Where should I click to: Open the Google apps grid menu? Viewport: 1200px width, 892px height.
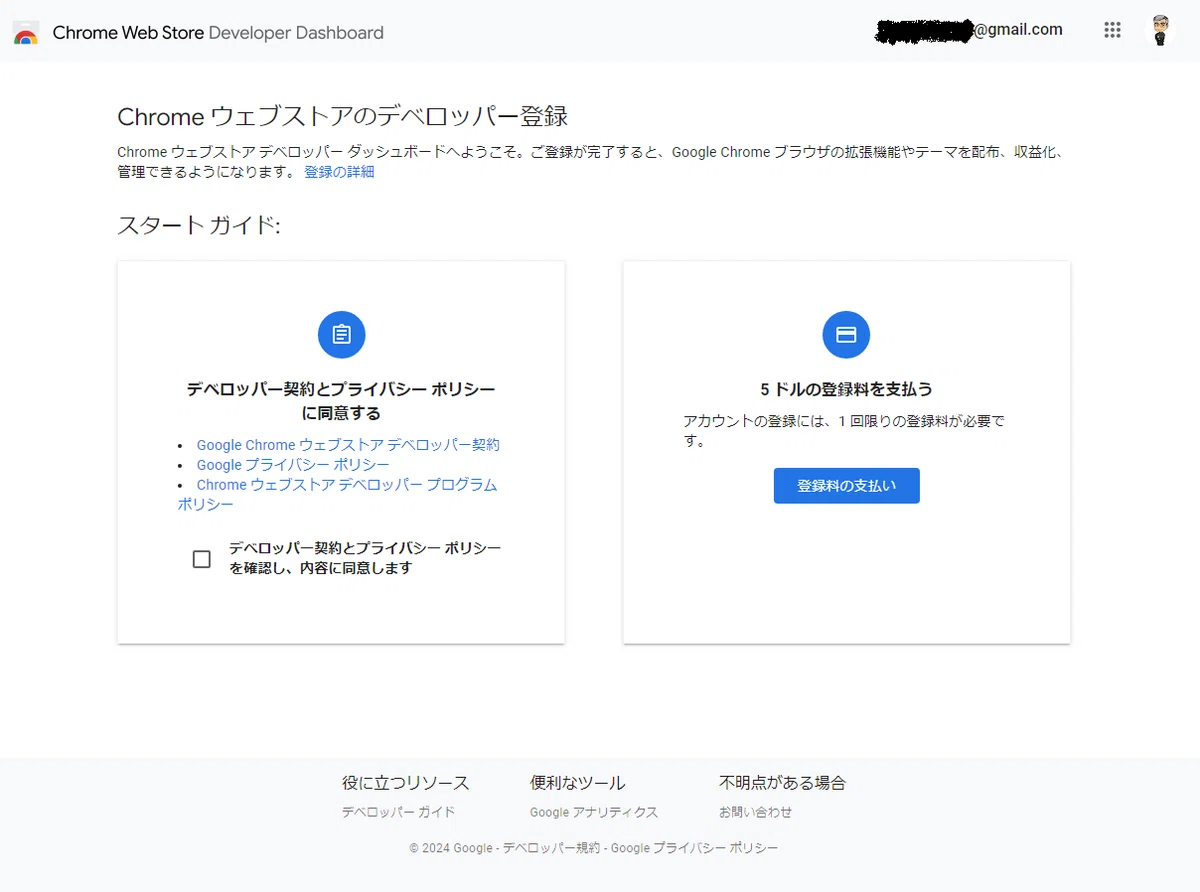(x=1112, y=30)
